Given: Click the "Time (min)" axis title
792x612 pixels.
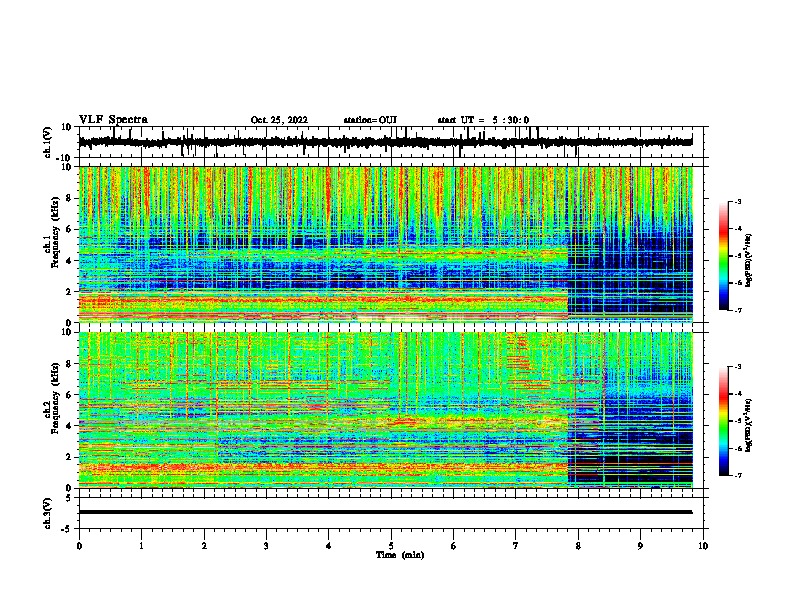Looking at the screenshot, I should [x=400, y=555].
